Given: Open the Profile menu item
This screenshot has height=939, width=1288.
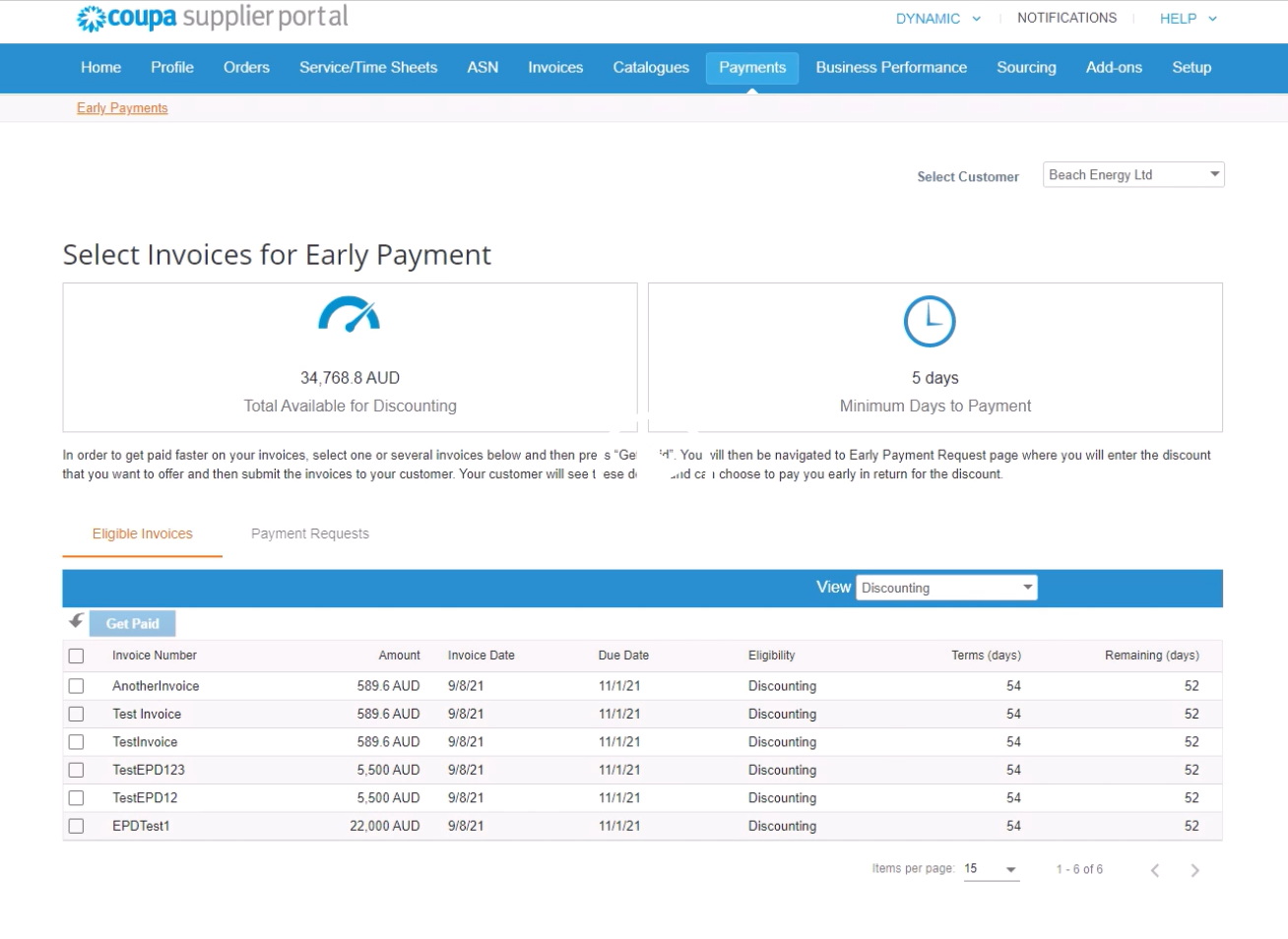Looking at the screenshot, I should point(172,68).
